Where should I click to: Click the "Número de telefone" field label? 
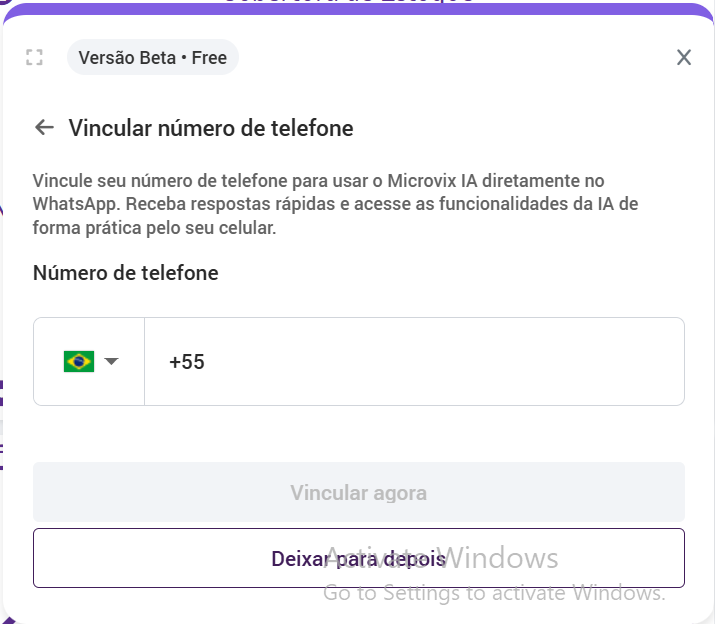click(126, 272)
